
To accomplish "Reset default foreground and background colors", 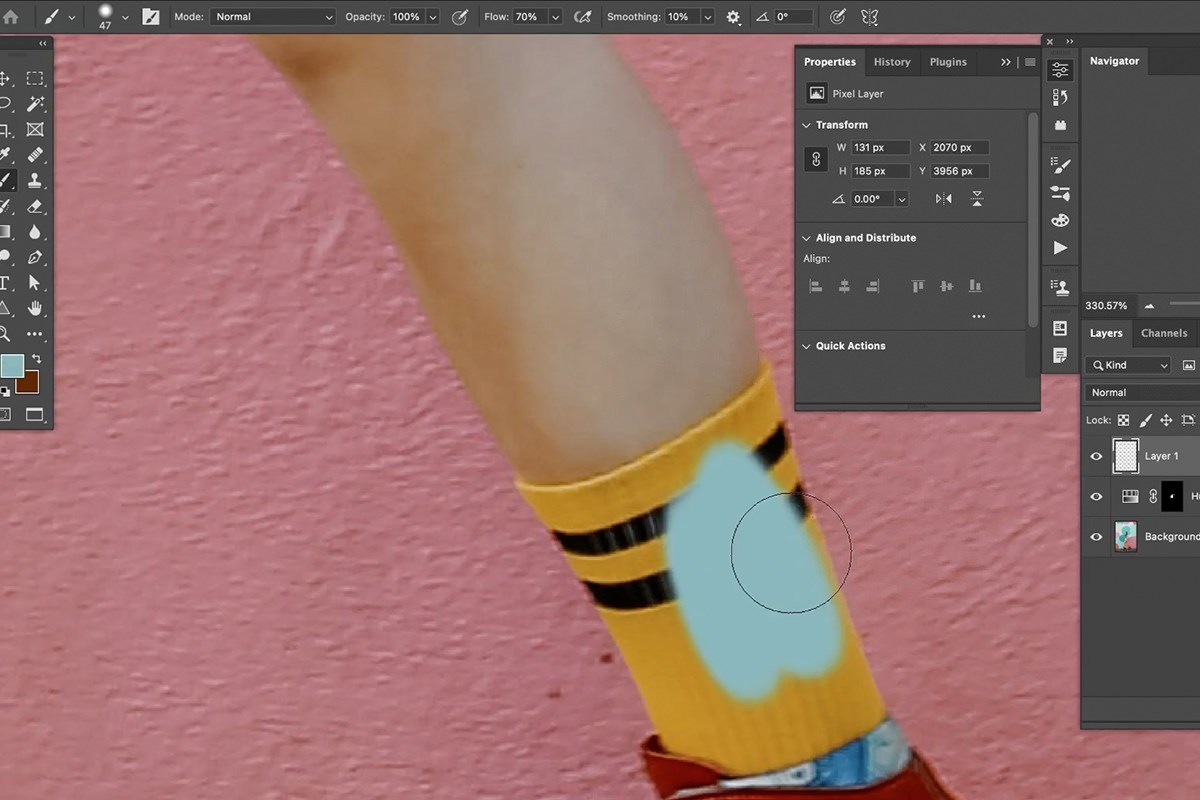I will 4,391.
